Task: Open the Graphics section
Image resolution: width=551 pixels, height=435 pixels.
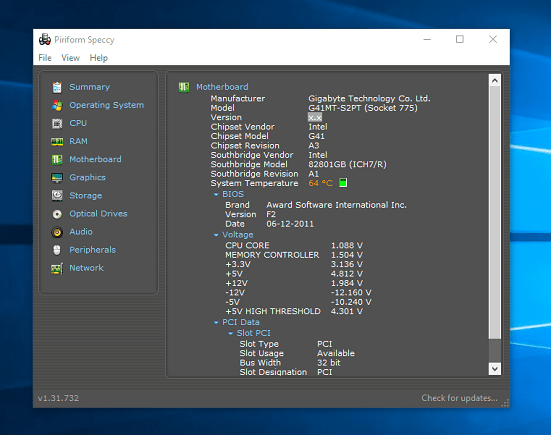Action: [87, 177]
